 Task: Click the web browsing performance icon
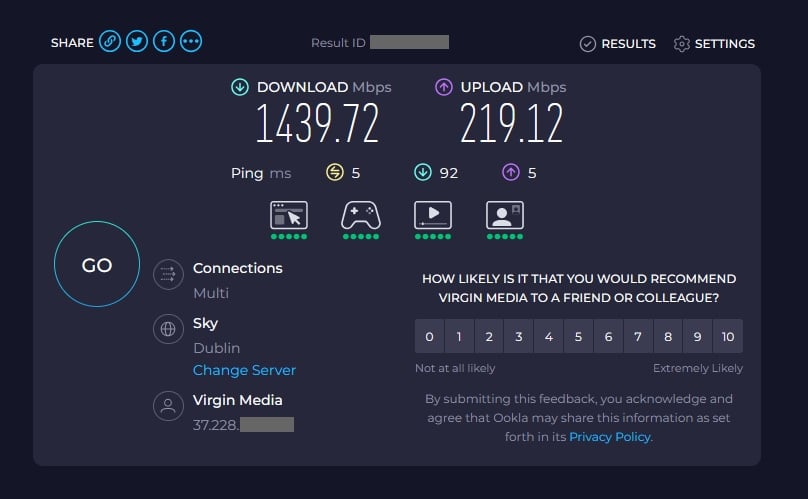tap(289, 214)
